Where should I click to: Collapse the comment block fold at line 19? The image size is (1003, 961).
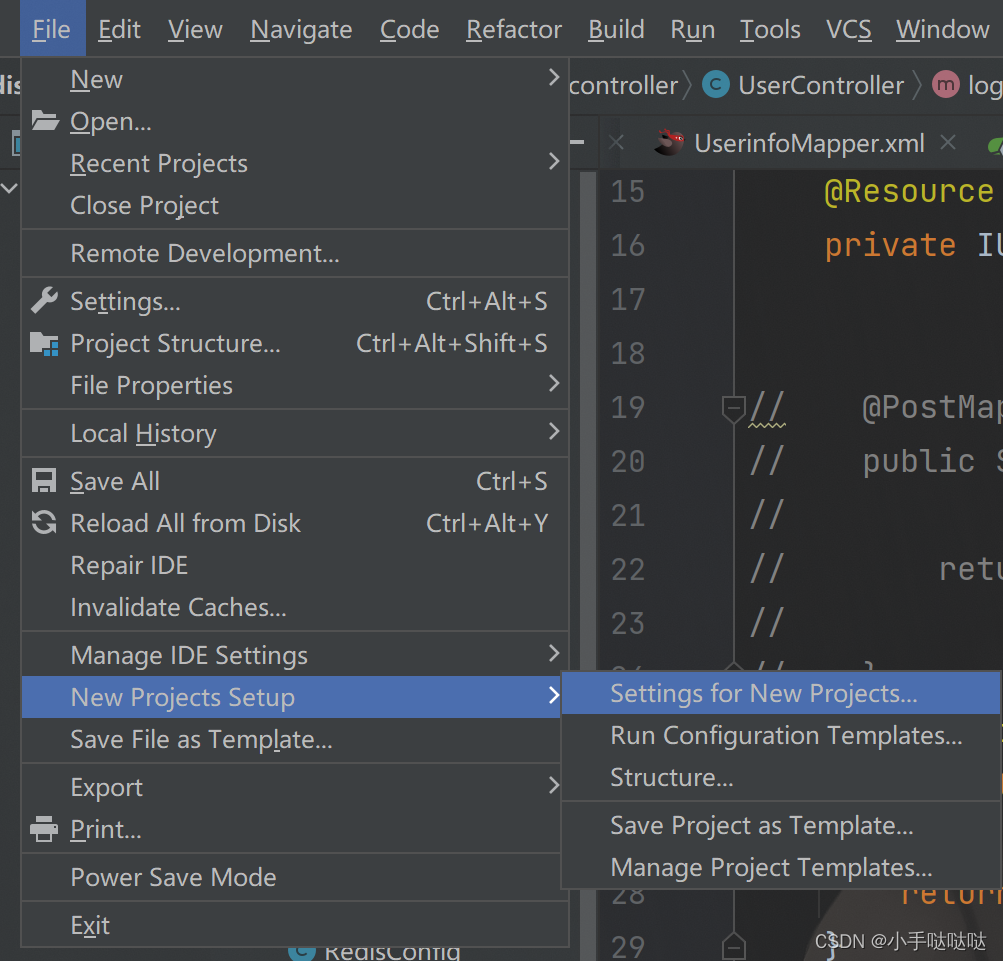tap(733, 408)
